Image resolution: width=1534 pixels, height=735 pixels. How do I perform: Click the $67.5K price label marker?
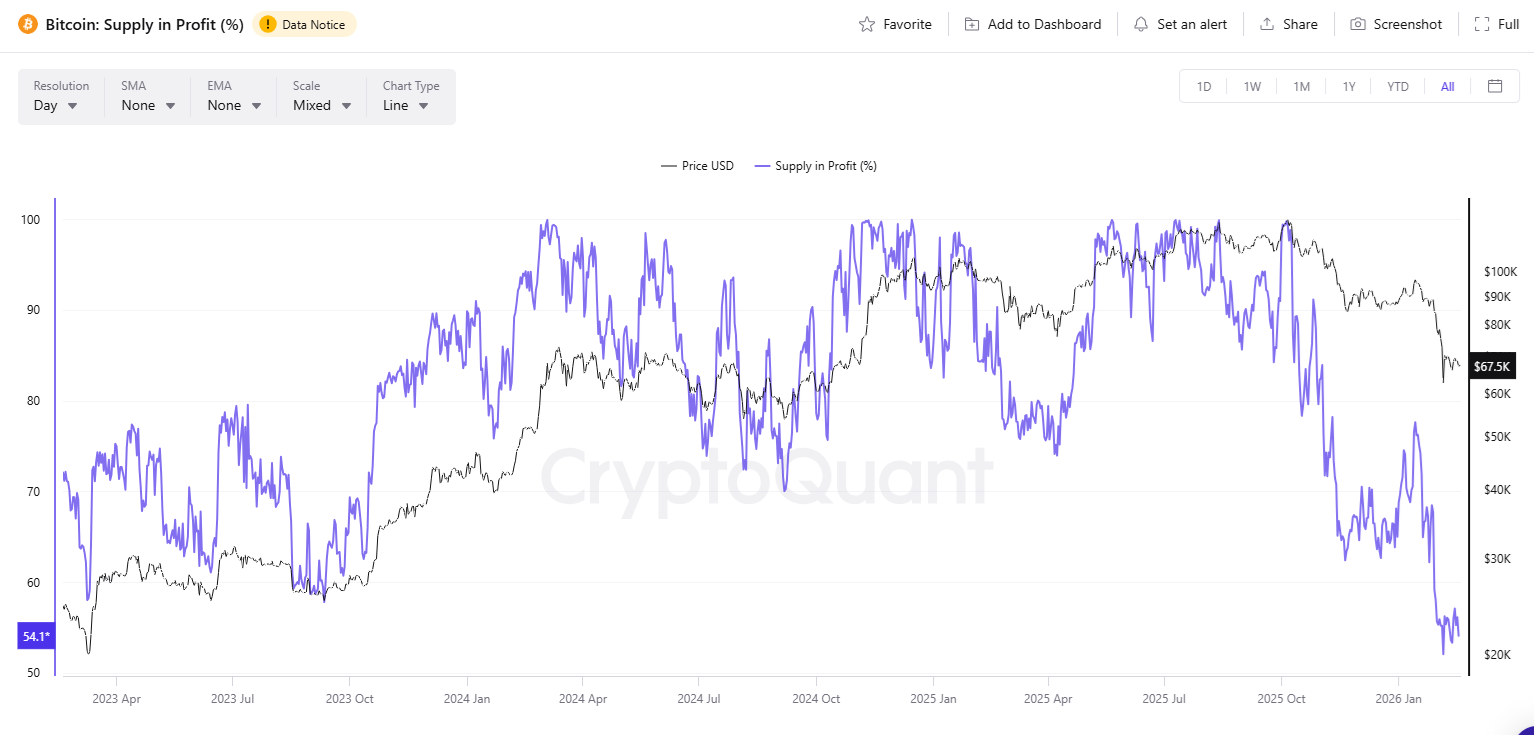point(1492,366)
